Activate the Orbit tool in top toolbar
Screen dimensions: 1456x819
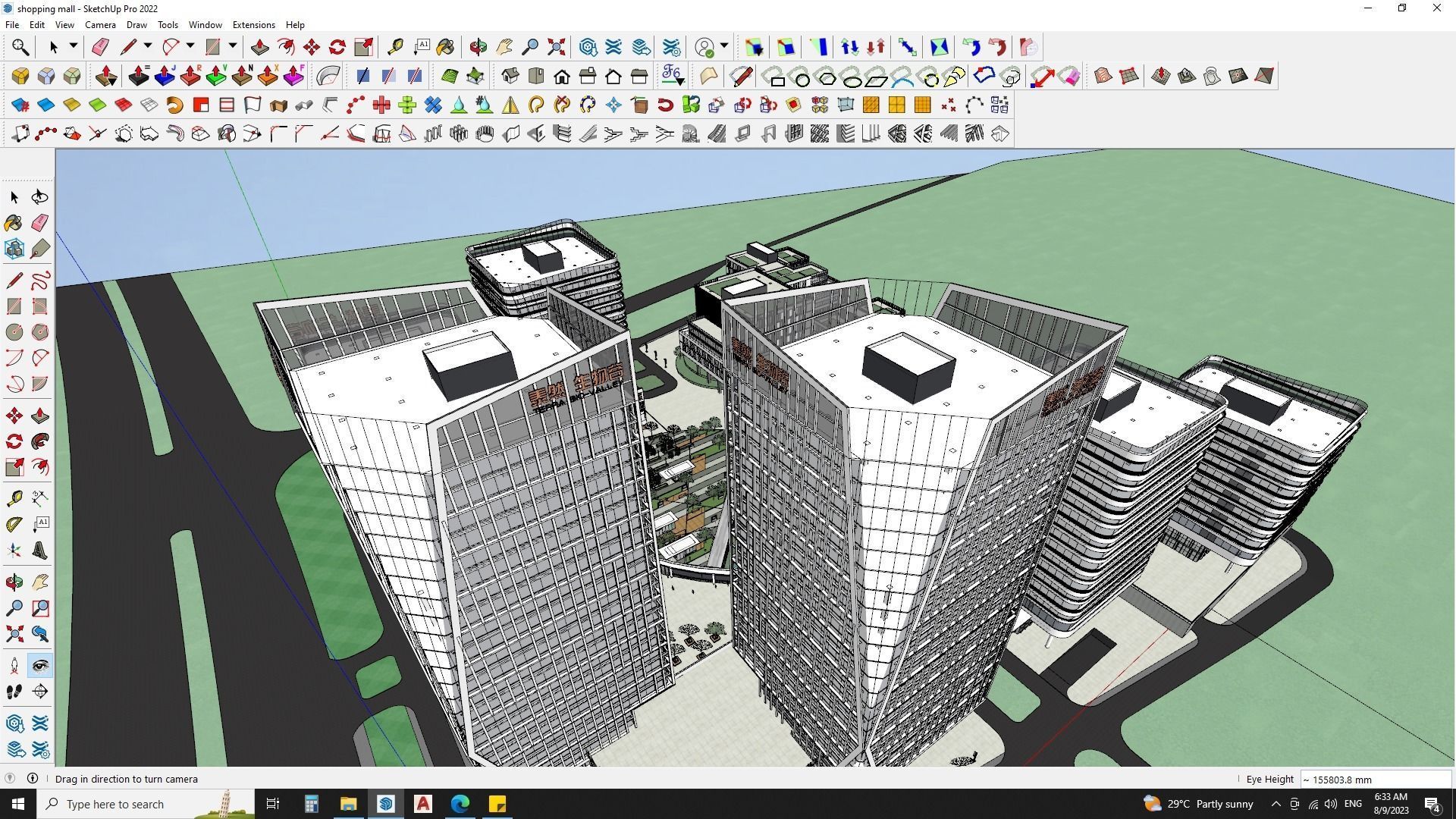[478, 47]
